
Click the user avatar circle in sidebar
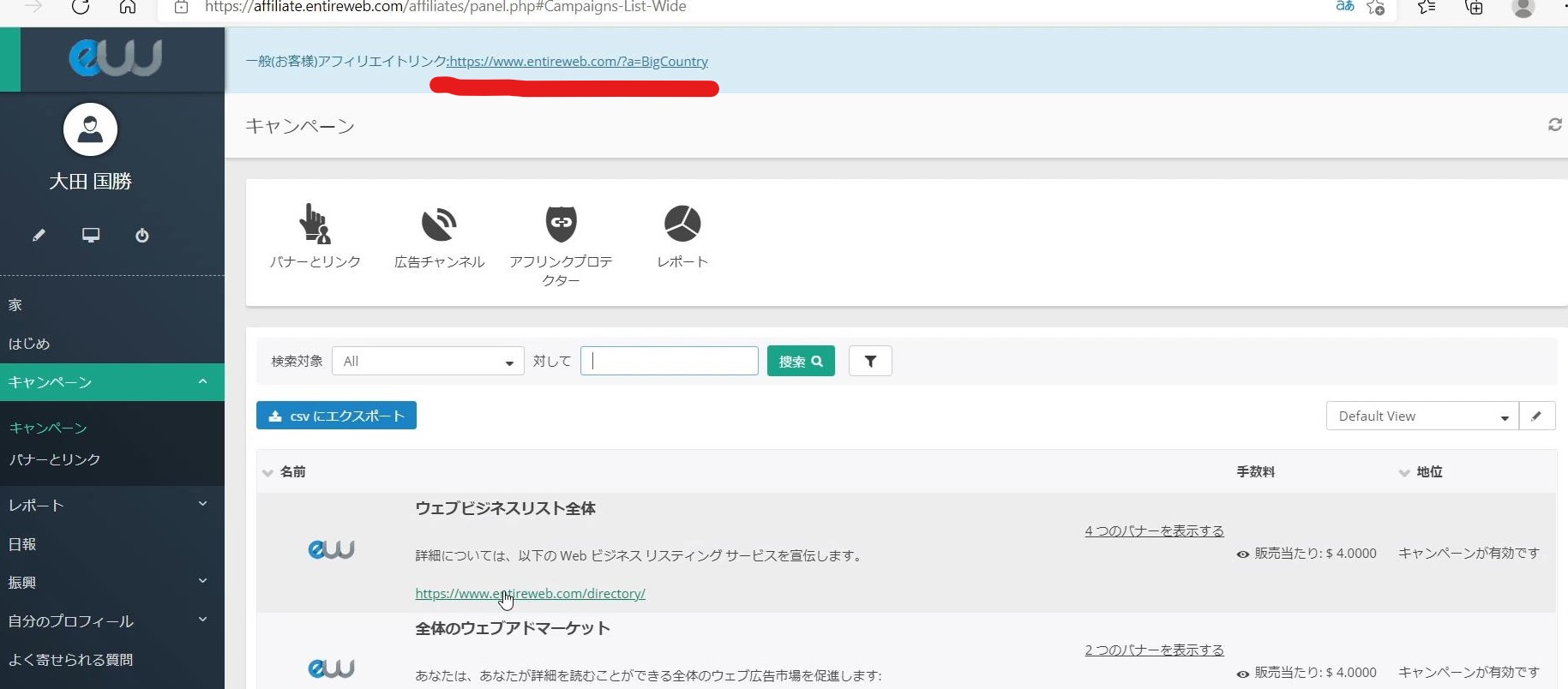click(90, 129)
